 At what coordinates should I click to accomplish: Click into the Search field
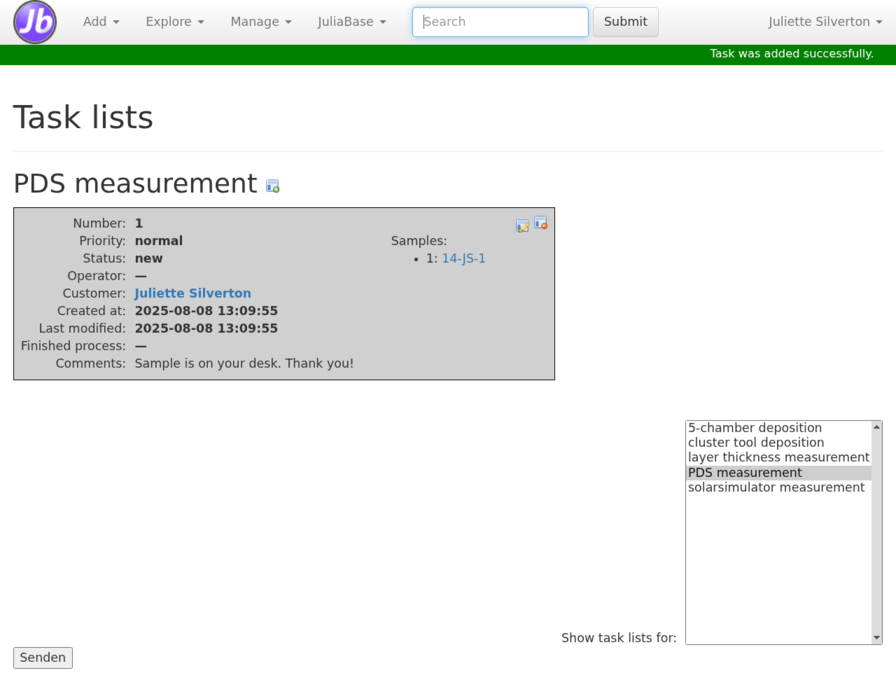tap(500, 22)
